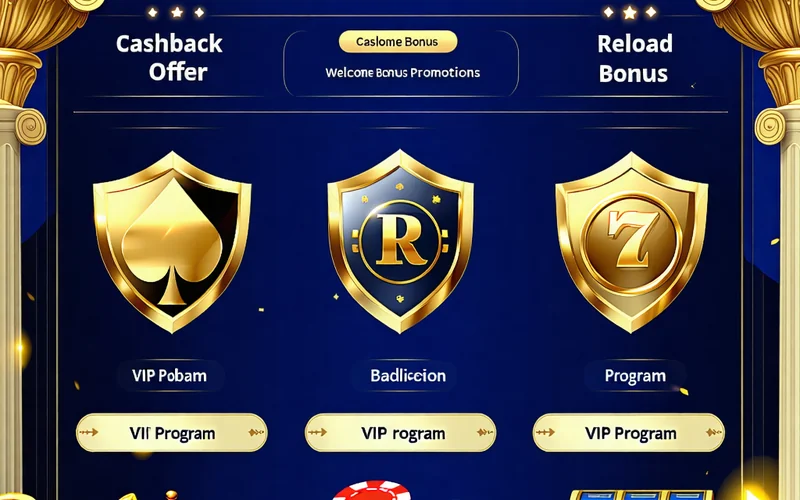Click the left arrow on the middle VIP program button
800x500 pixels.
317,433
